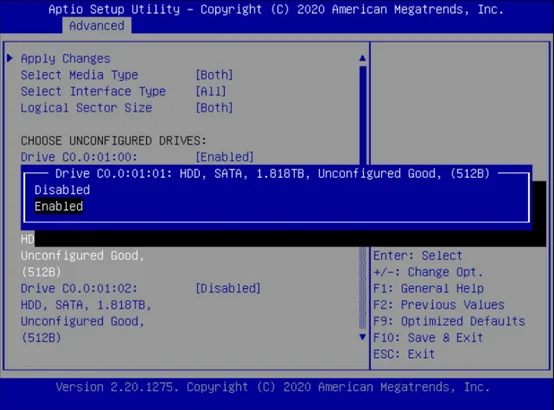The height and width of the screenshot is (410, 554).
Task: Click the Select Interface Type label
Action: tap(93, 91)
